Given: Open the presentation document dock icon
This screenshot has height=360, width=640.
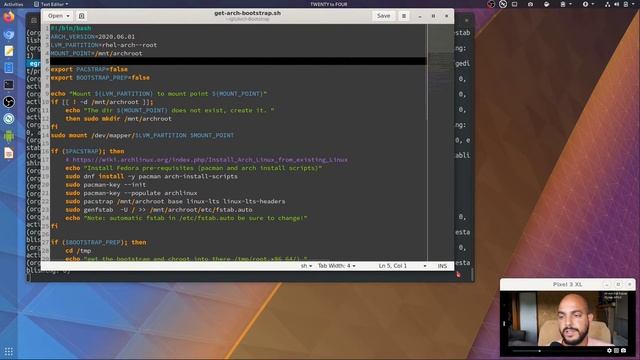Looking at the screenshot, I should (x=9, y=153).
